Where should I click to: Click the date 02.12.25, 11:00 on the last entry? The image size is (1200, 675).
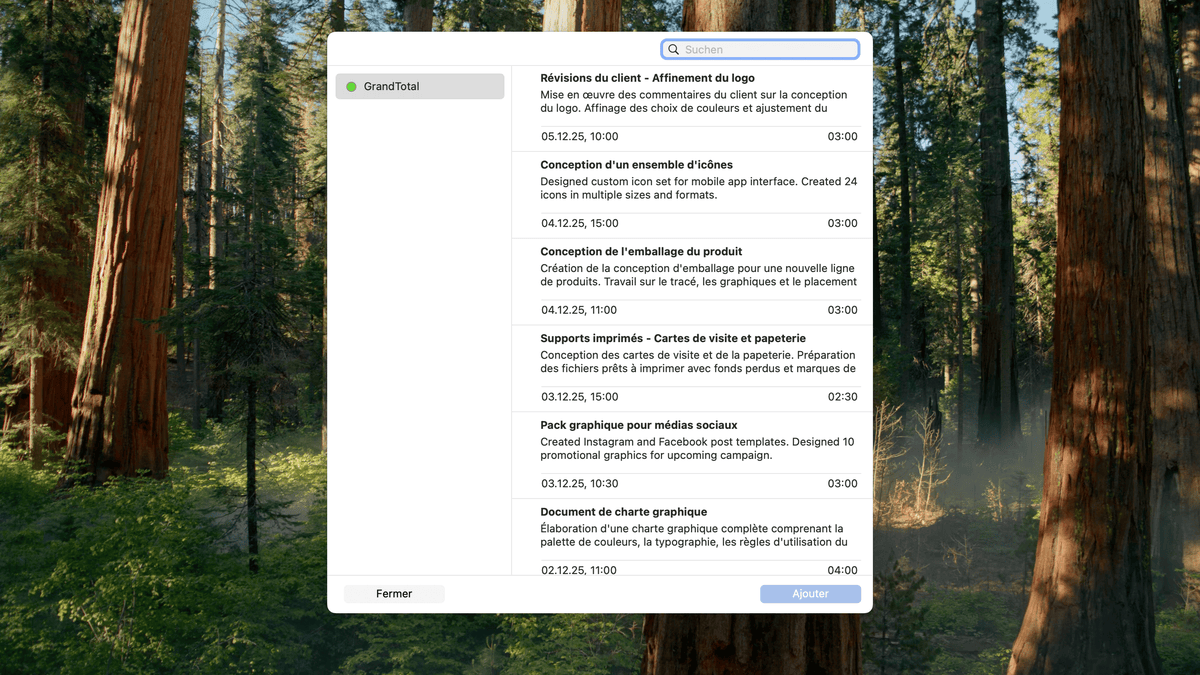(578, 570)
